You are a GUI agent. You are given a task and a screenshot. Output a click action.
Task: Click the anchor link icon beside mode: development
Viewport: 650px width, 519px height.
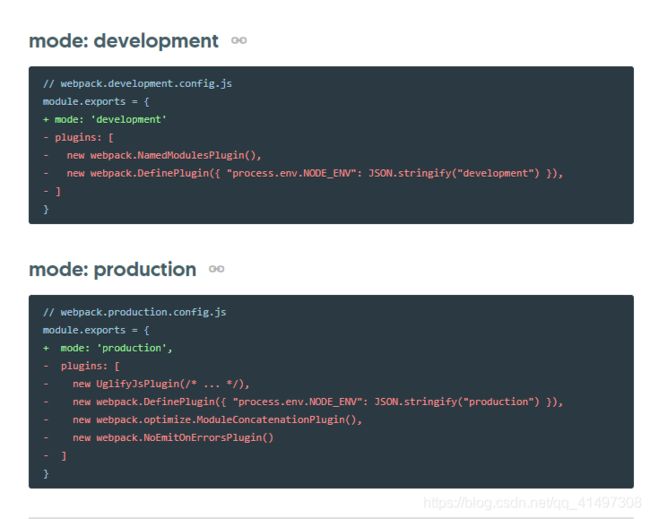[239, 41]
